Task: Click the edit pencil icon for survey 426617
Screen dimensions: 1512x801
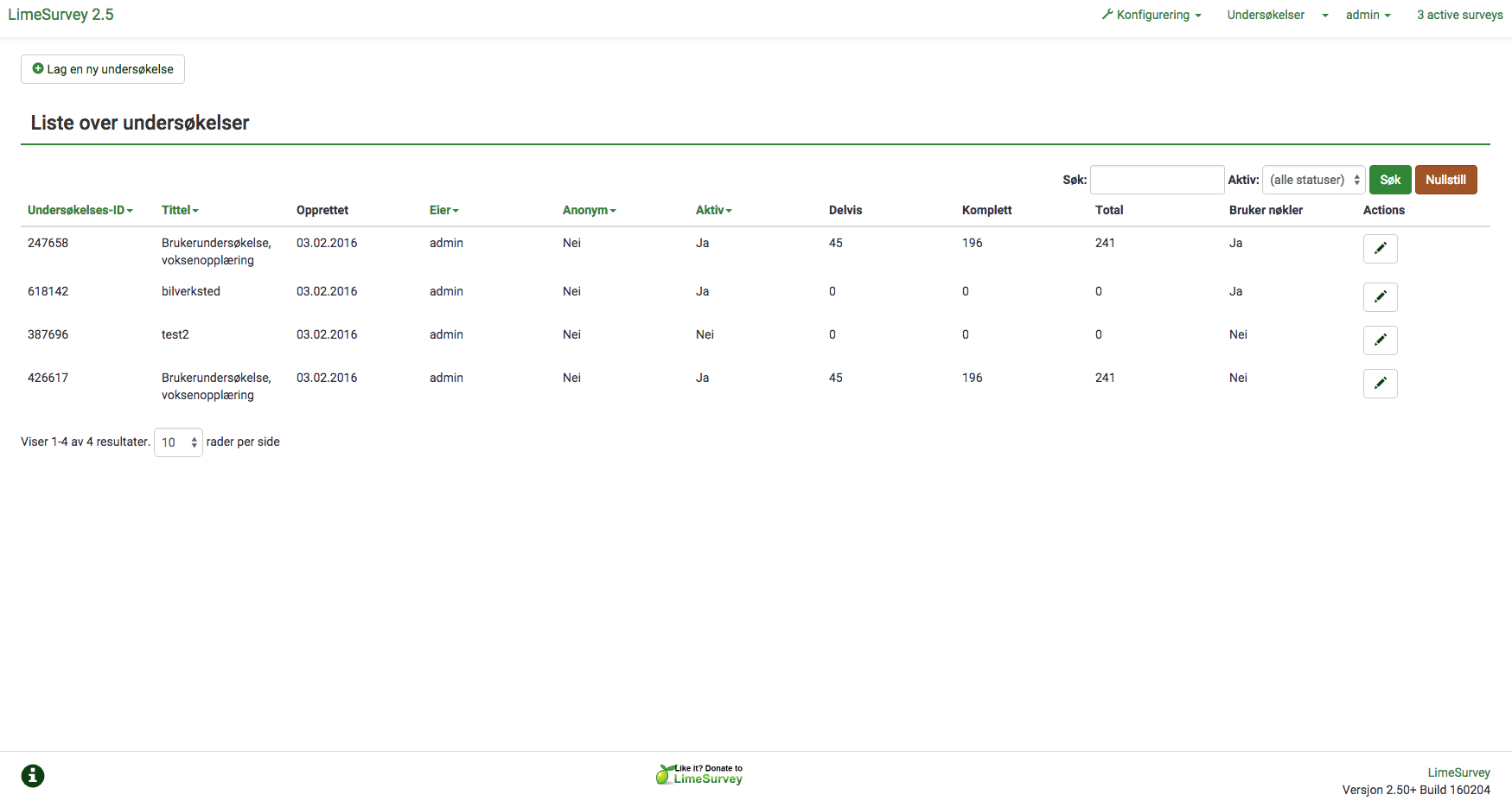Action: [x=1380, y=384]
